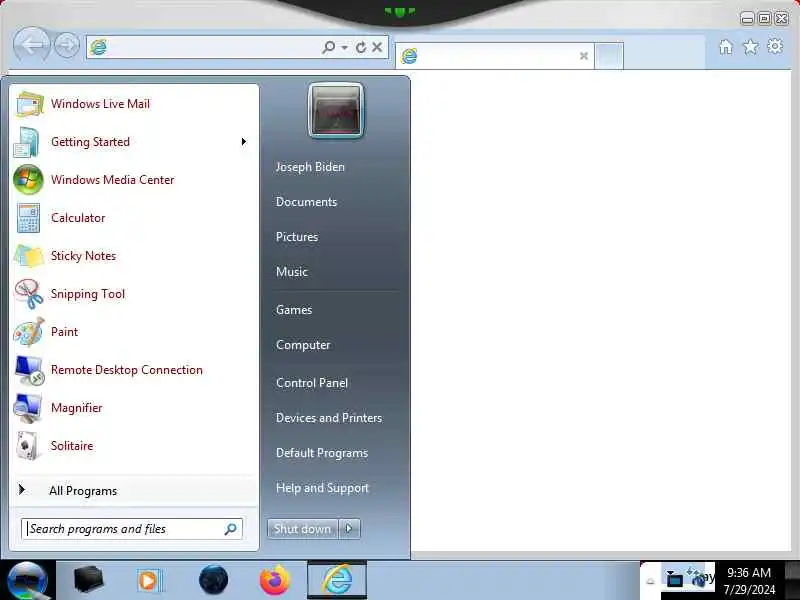Click the Shut down button

303,529
